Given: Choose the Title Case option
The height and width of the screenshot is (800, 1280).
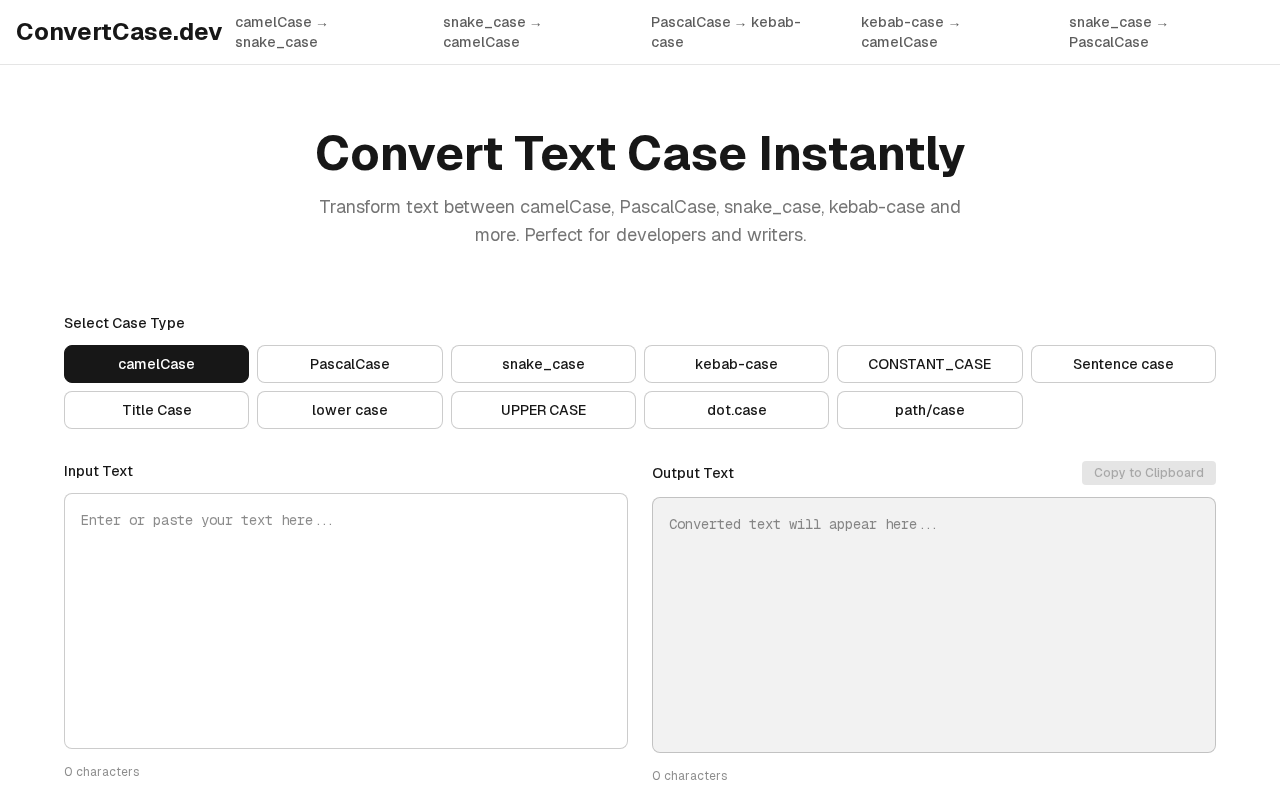Looking at the screenshot, I should click(x=156, y=410).
